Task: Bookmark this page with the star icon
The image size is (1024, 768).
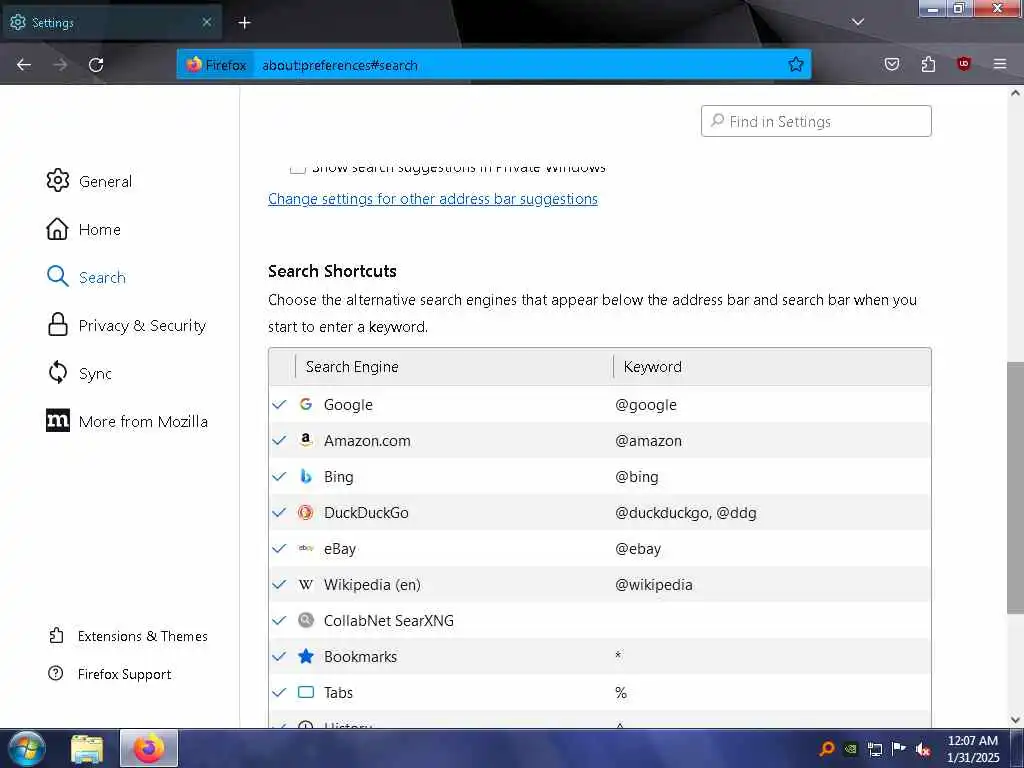Action: 795,65
